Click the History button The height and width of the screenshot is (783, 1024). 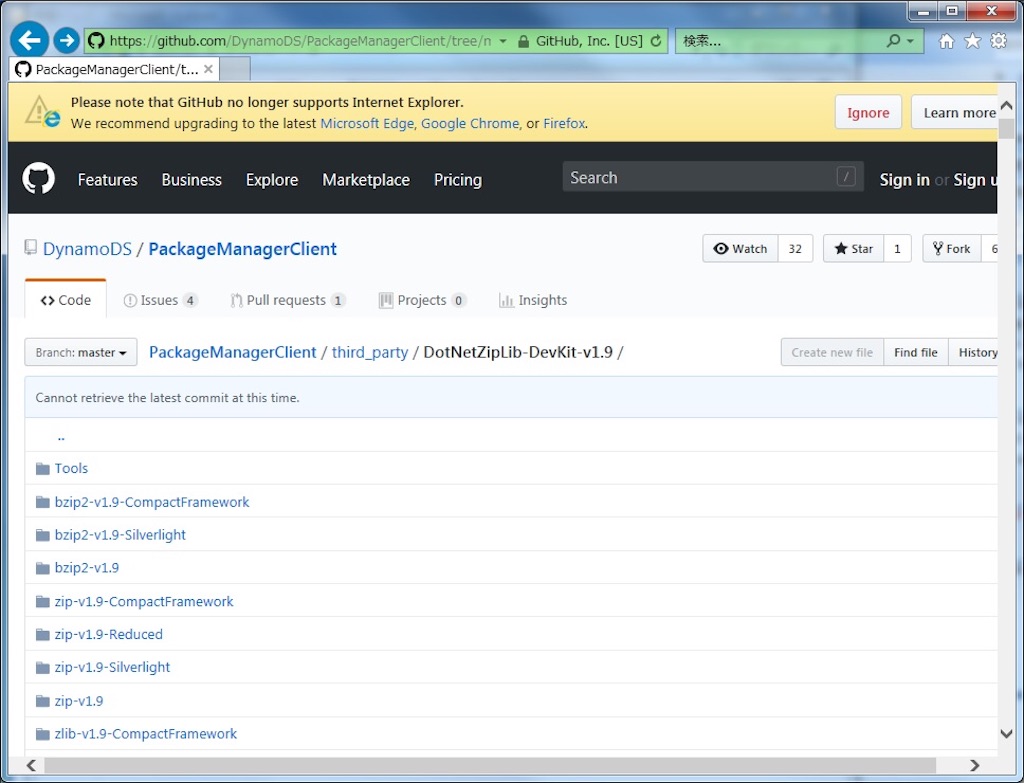(974, 352)
